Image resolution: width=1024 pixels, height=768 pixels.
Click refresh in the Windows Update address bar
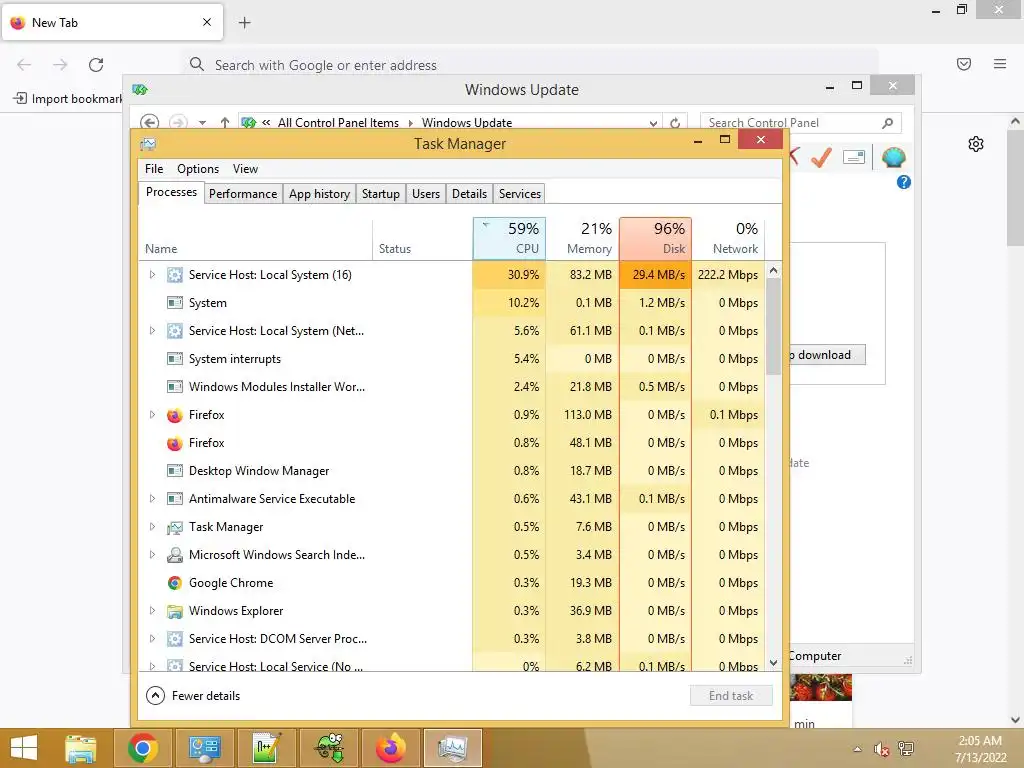[675, 123]
